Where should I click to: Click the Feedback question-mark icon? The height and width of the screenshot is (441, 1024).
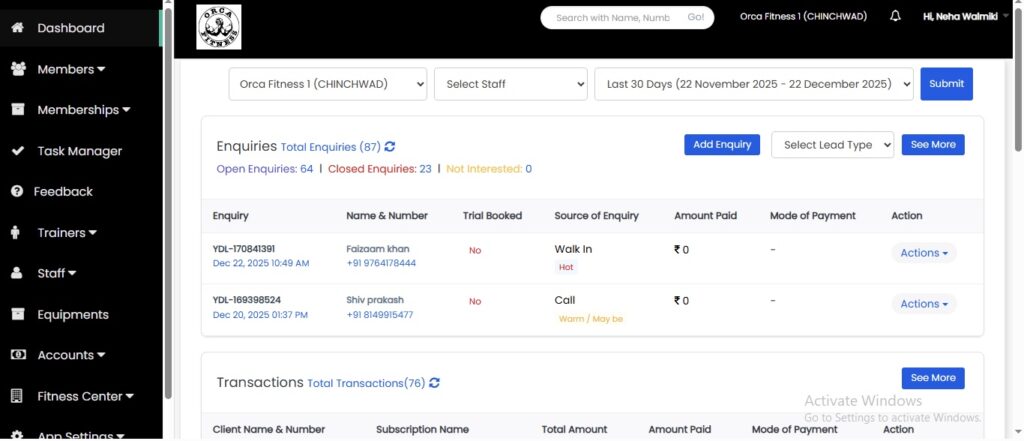pyautogui.click(x=18, y=191)
